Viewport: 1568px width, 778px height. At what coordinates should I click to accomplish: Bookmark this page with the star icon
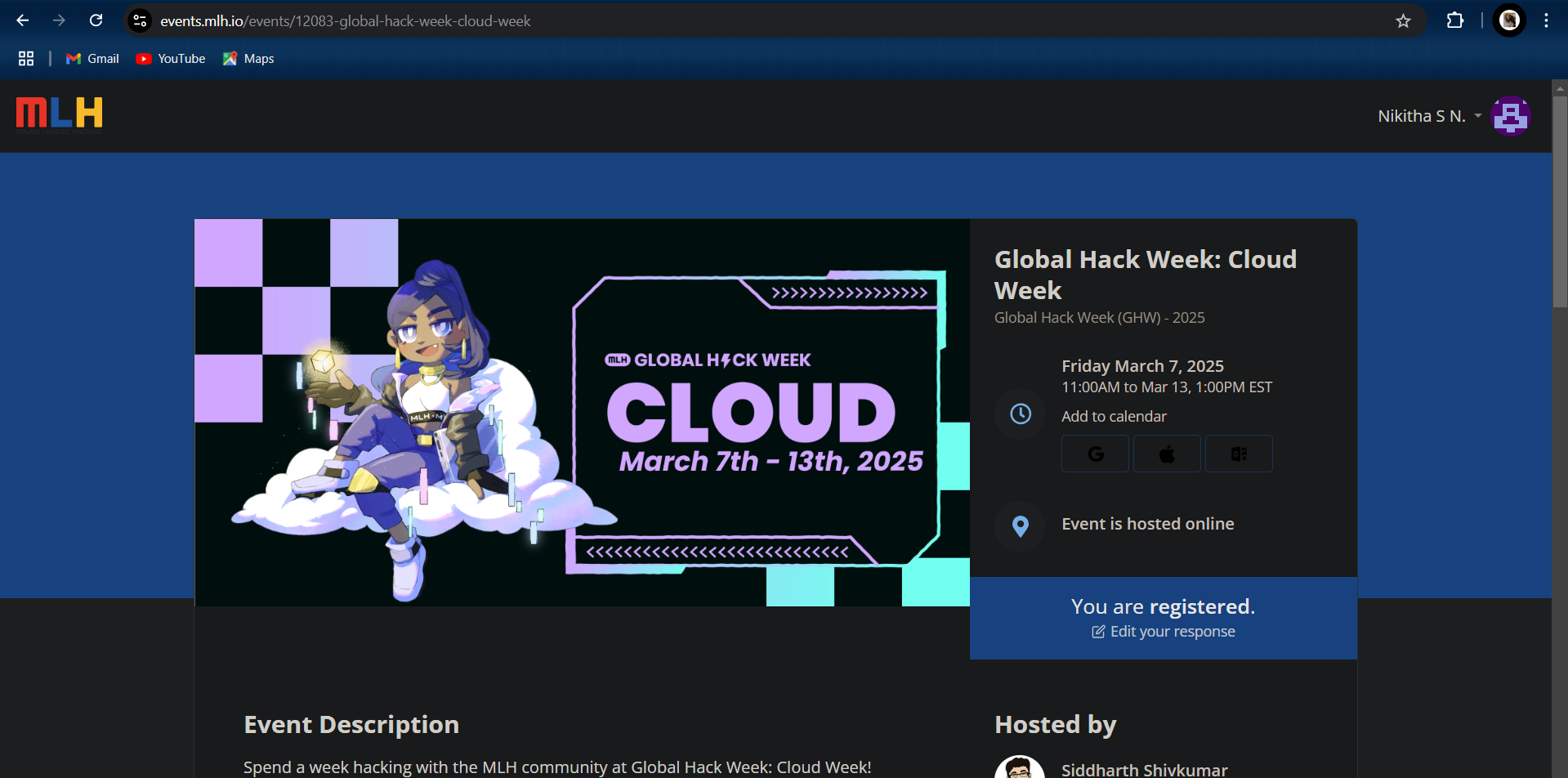point(1403,20)
